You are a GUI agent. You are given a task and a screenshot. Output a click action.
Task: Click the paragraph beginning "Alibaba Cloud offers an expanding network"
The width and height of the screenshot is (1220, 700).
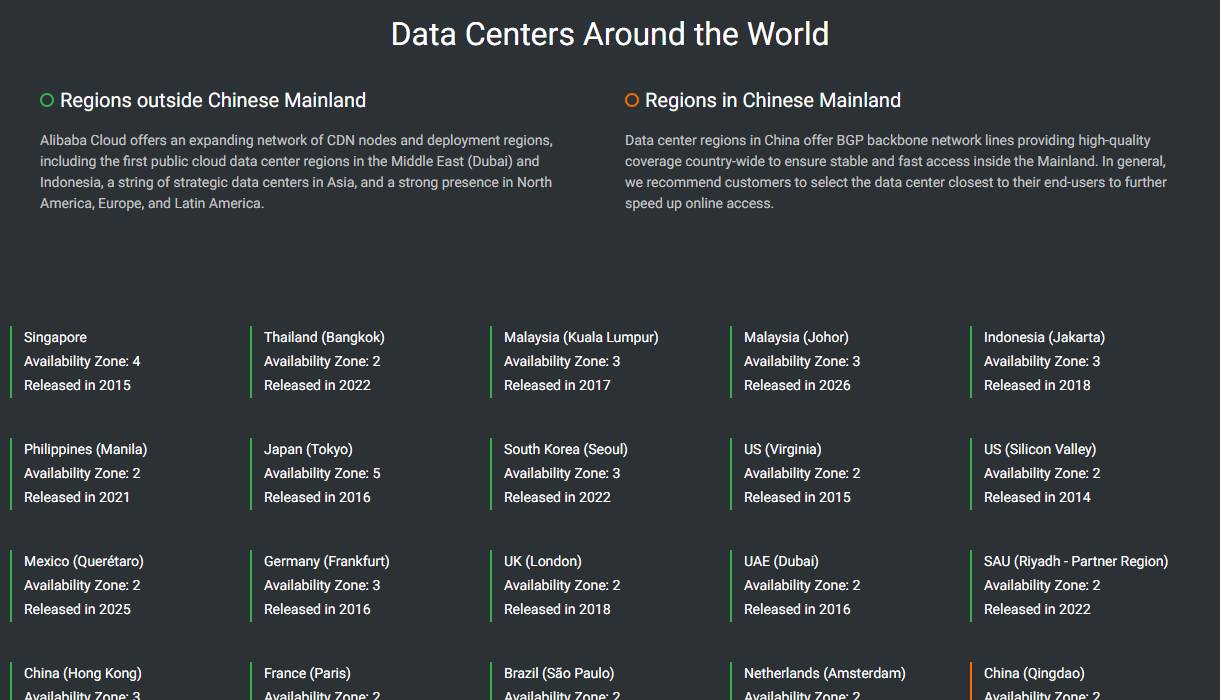297,171
